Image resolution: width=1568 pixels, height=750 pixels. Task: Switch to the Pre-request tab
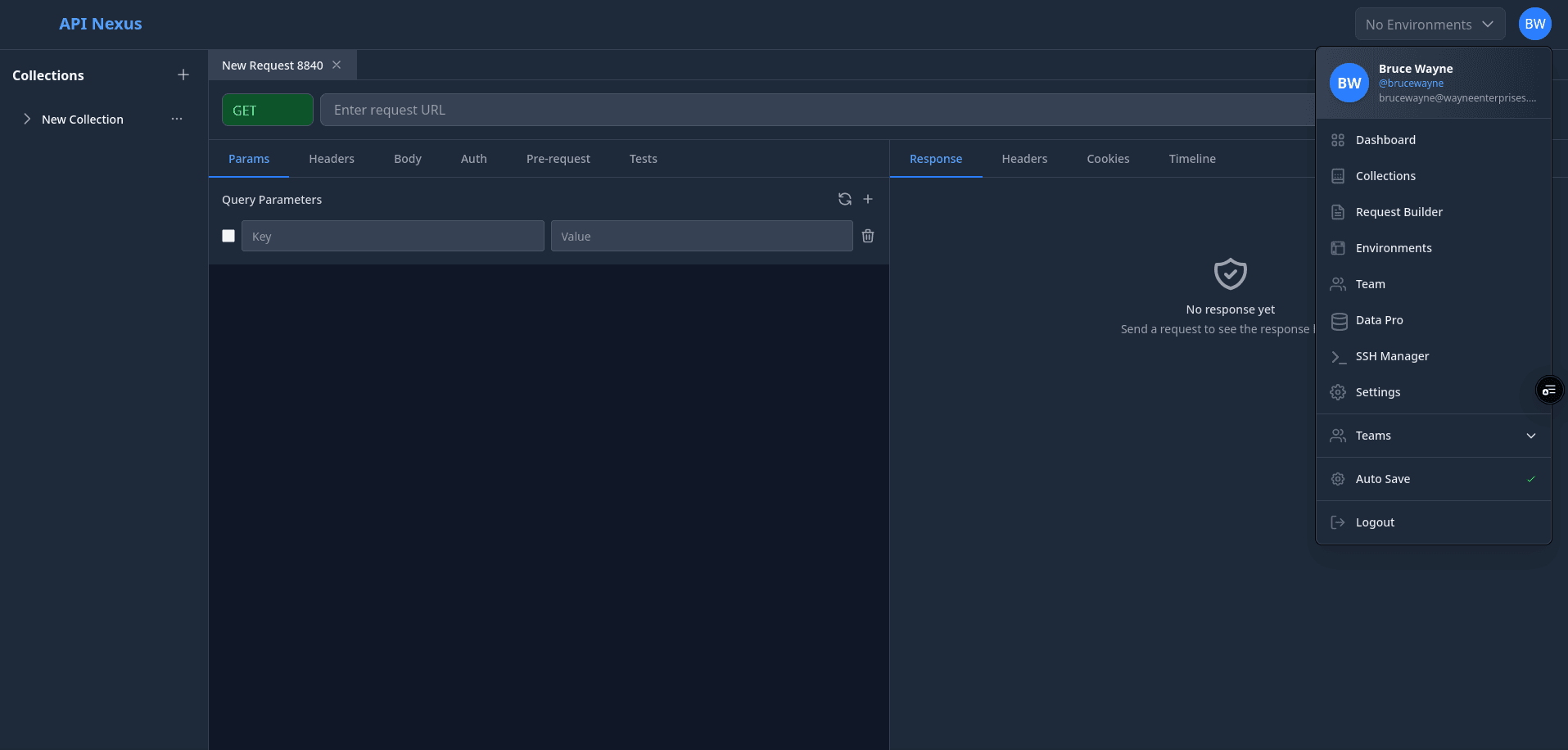(558, 159)
